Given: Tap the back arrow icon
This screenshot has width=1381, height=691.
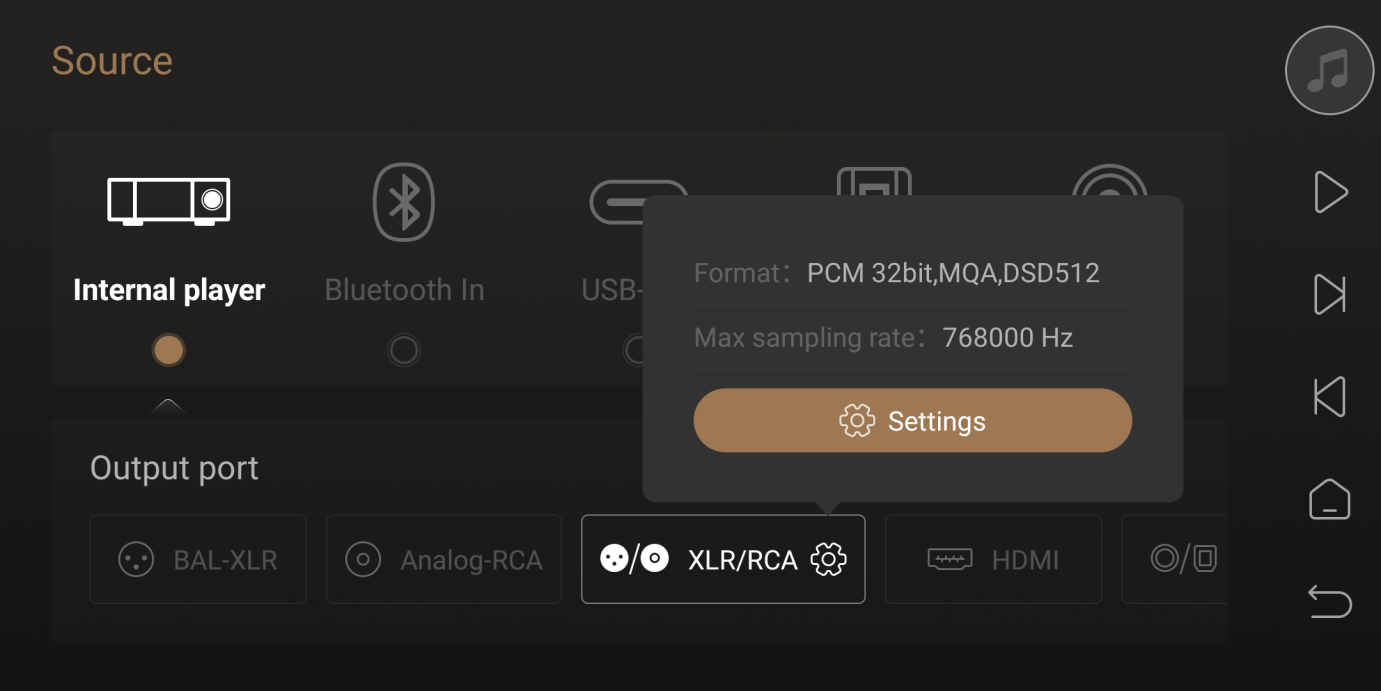Looking at the screenshot, I should (x=1329, y=602).
